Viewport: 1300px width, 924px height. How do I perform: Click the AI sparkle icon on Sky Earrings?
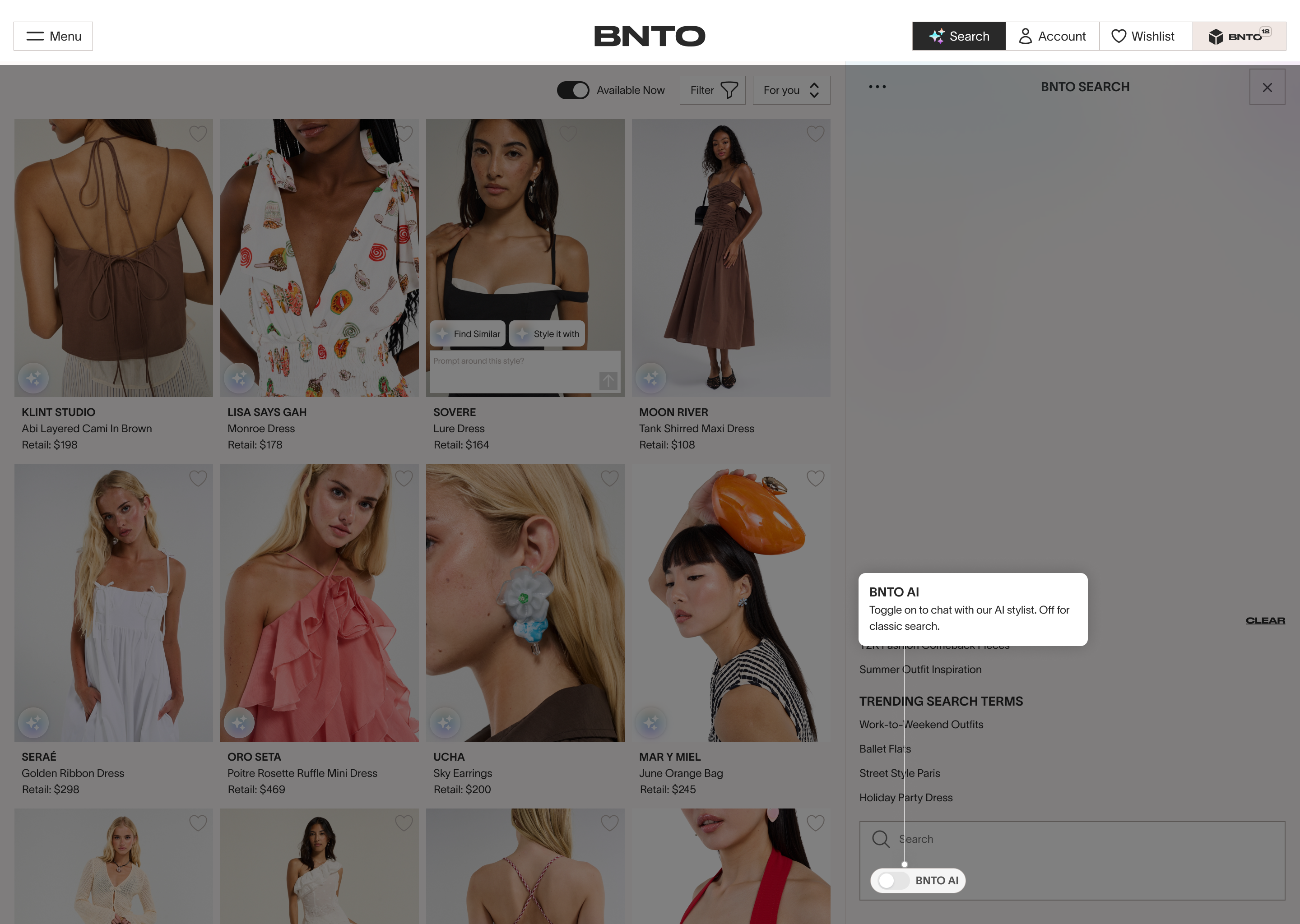(445, 723)
